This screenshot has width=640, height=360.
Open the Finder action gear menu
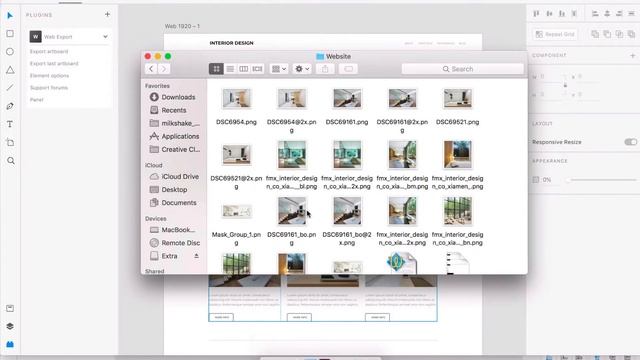pyautogui.click(x=302, y=69)
